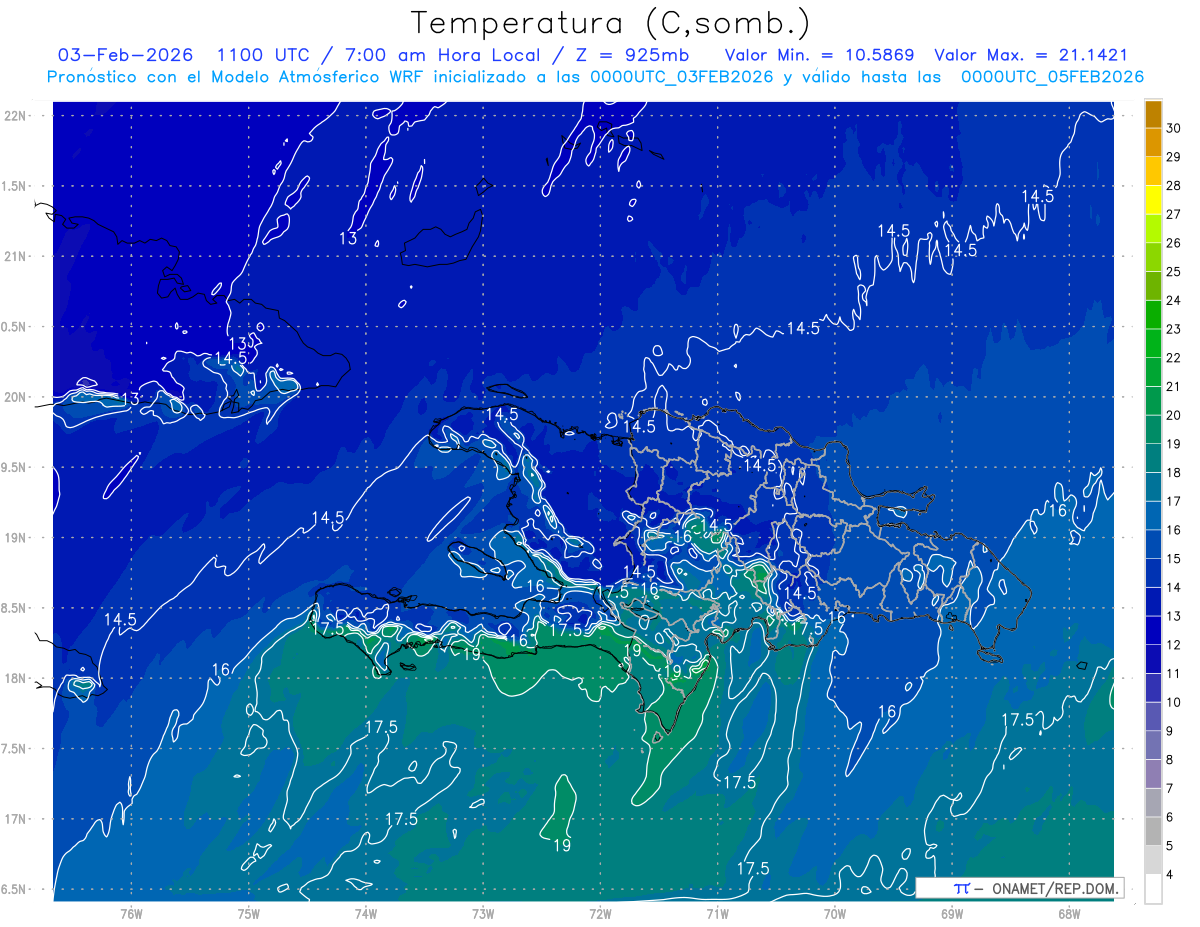The image size is (1200, 927).
Task: Click the legend label '10'
Action: point(1174,702)
